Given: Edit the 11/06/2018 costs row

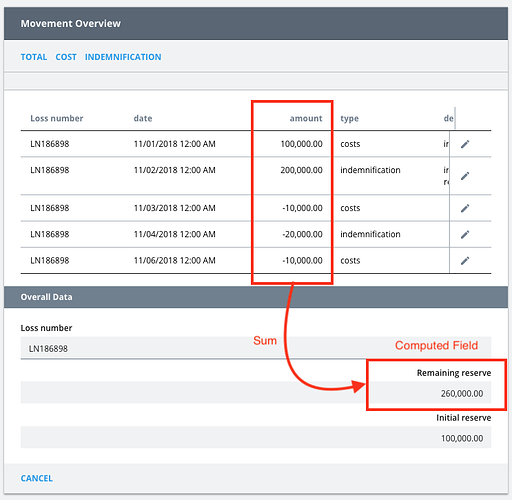Looking at the screenshot, I should (x=465, y=260).
